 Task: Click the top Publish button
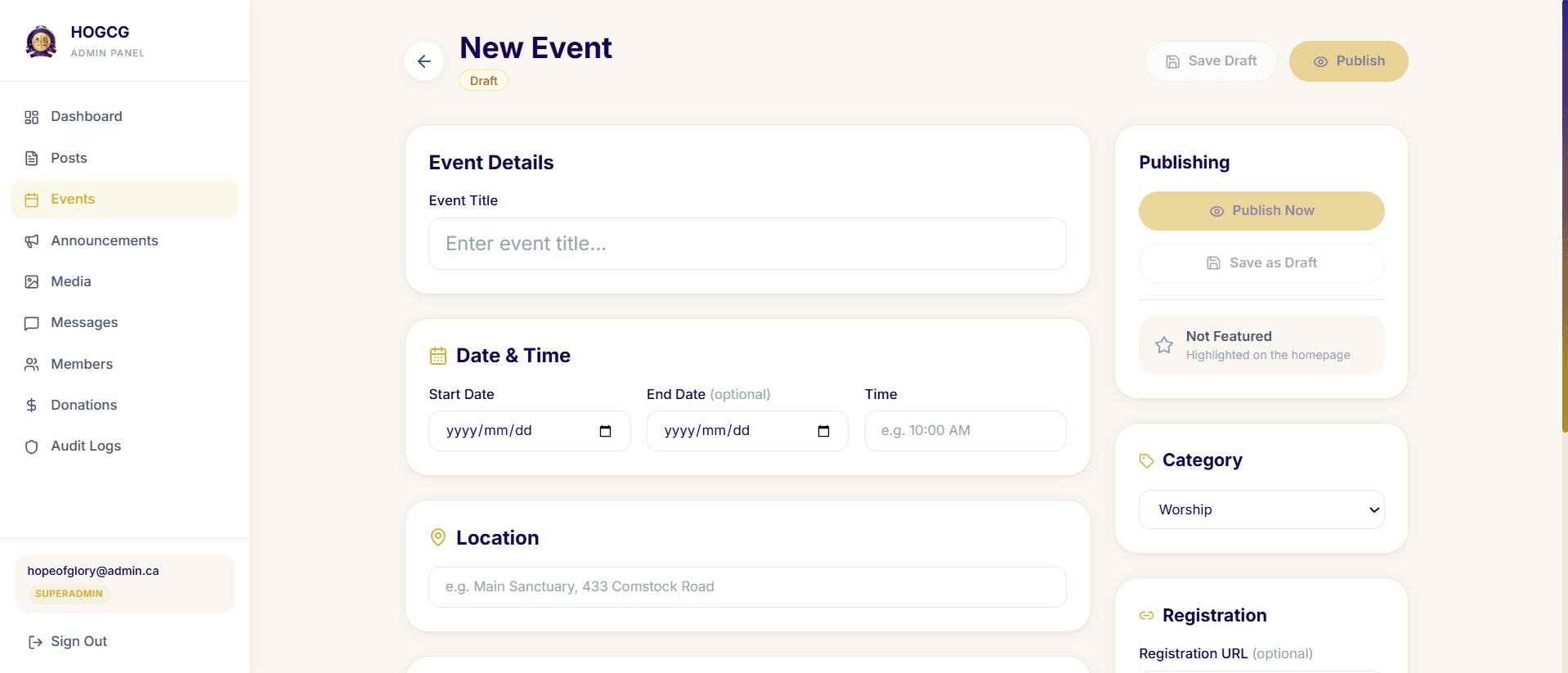[1349, 61]
